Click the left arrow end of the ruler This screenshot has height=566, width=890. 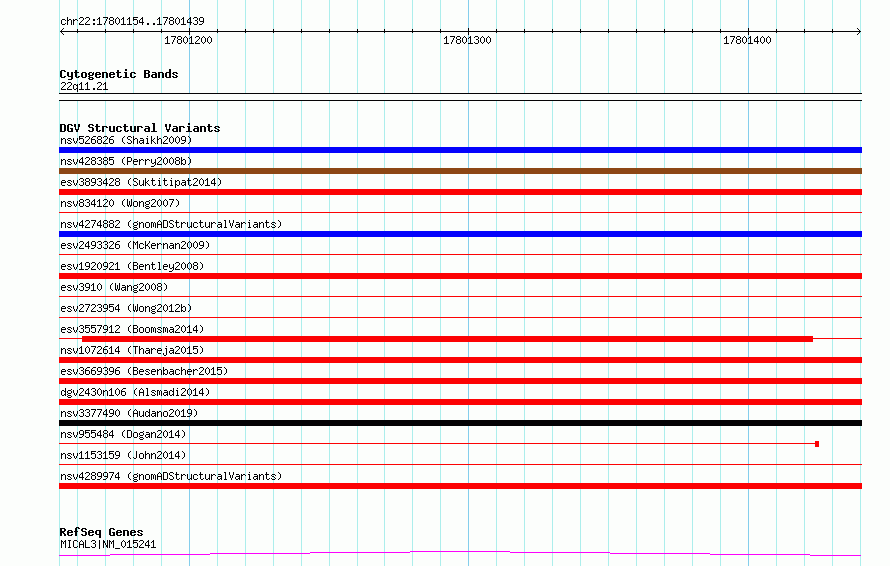(x=62, y=32)
